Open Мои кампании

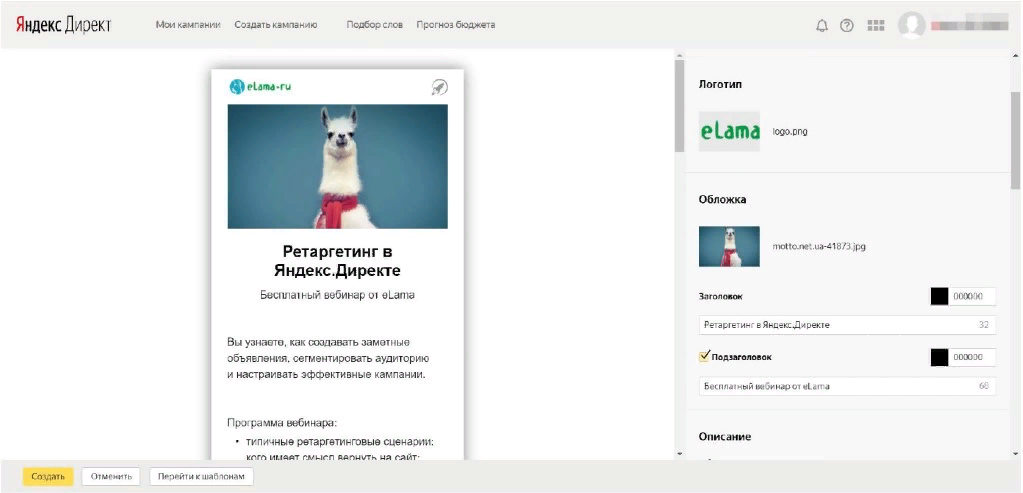point(188,25)
